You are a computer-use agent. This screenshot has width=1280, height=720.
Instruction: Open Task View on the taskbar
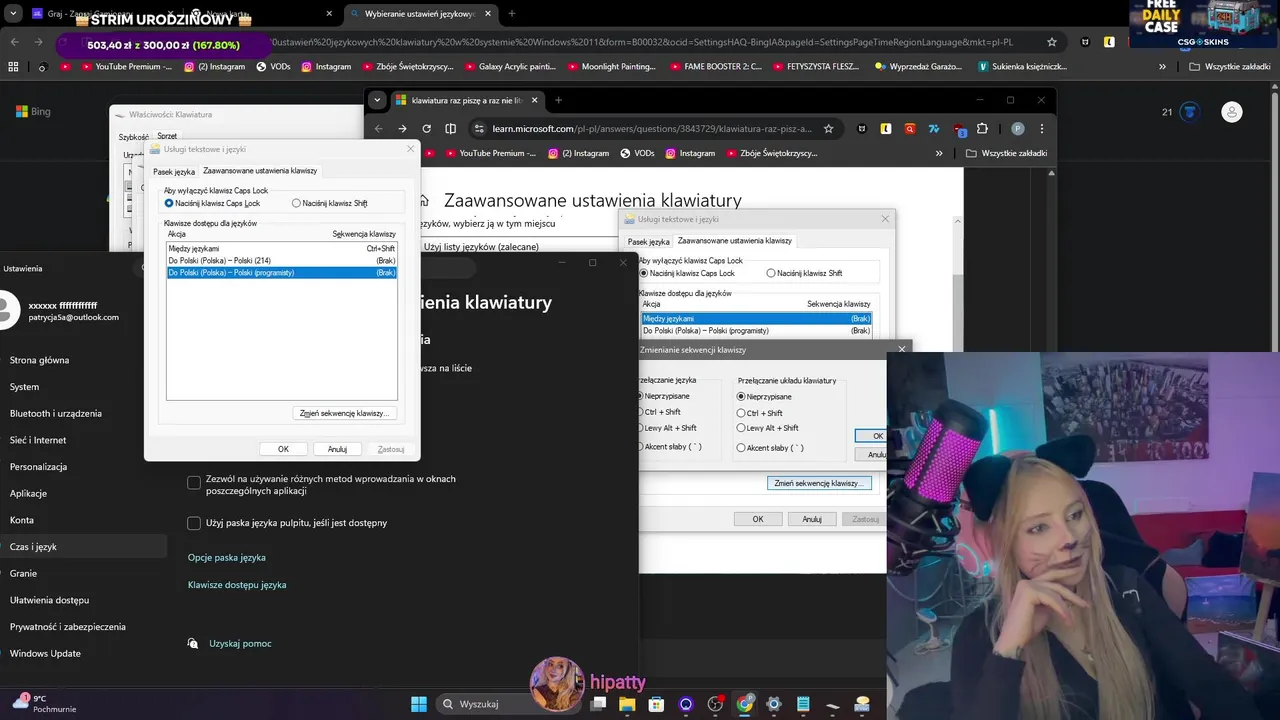[x=598, y=704]
